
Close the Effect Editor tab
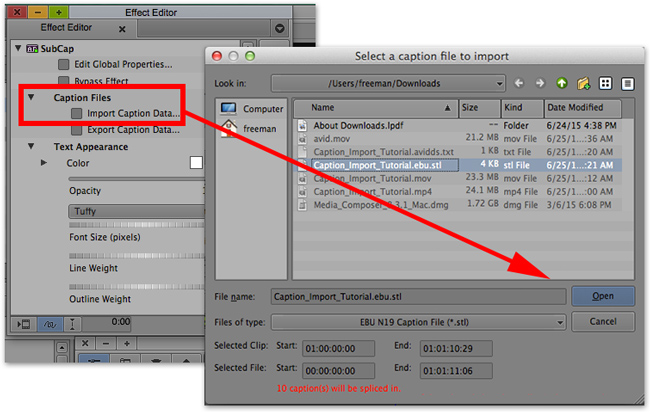click(122, 29)
